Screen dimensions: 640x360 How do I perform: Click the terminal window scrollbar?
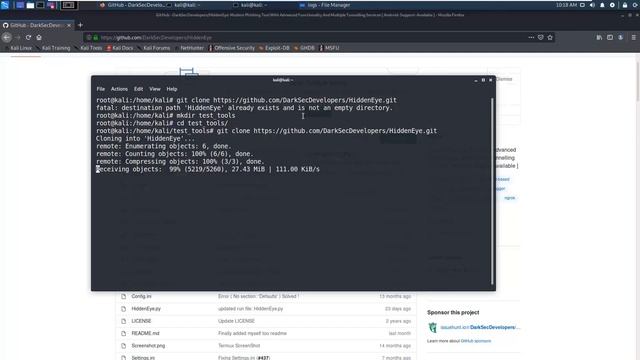(x=492, y=191)
